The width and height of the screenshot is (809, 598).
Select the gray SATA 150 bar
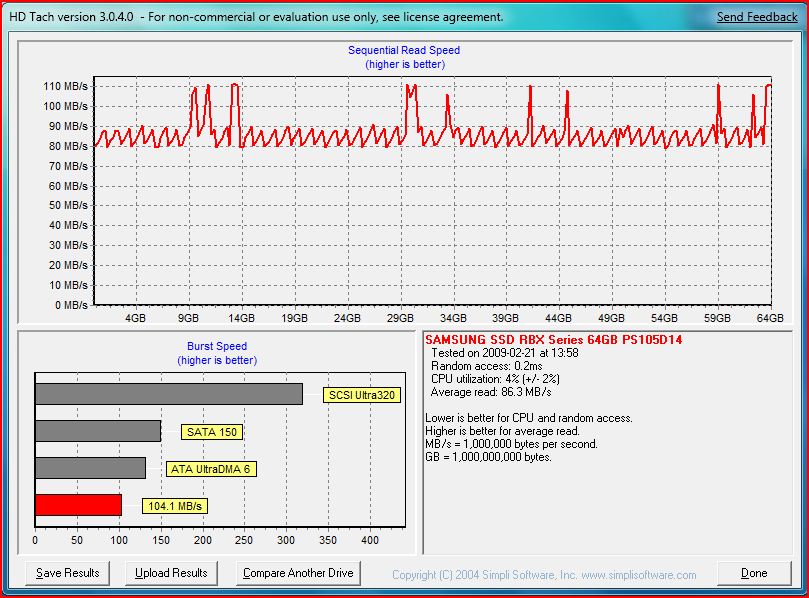click(97, 431)
